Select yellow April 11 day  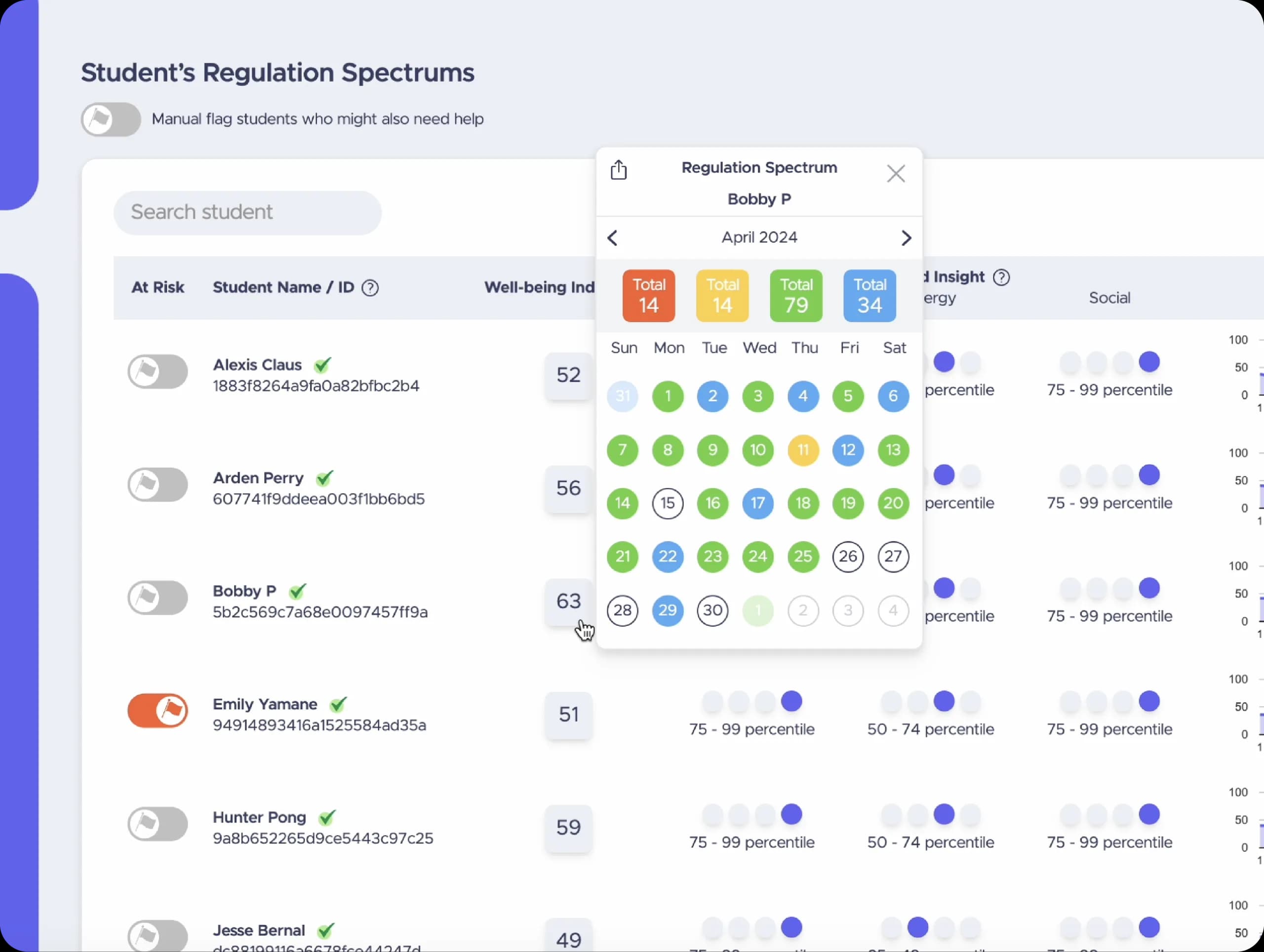803,450
